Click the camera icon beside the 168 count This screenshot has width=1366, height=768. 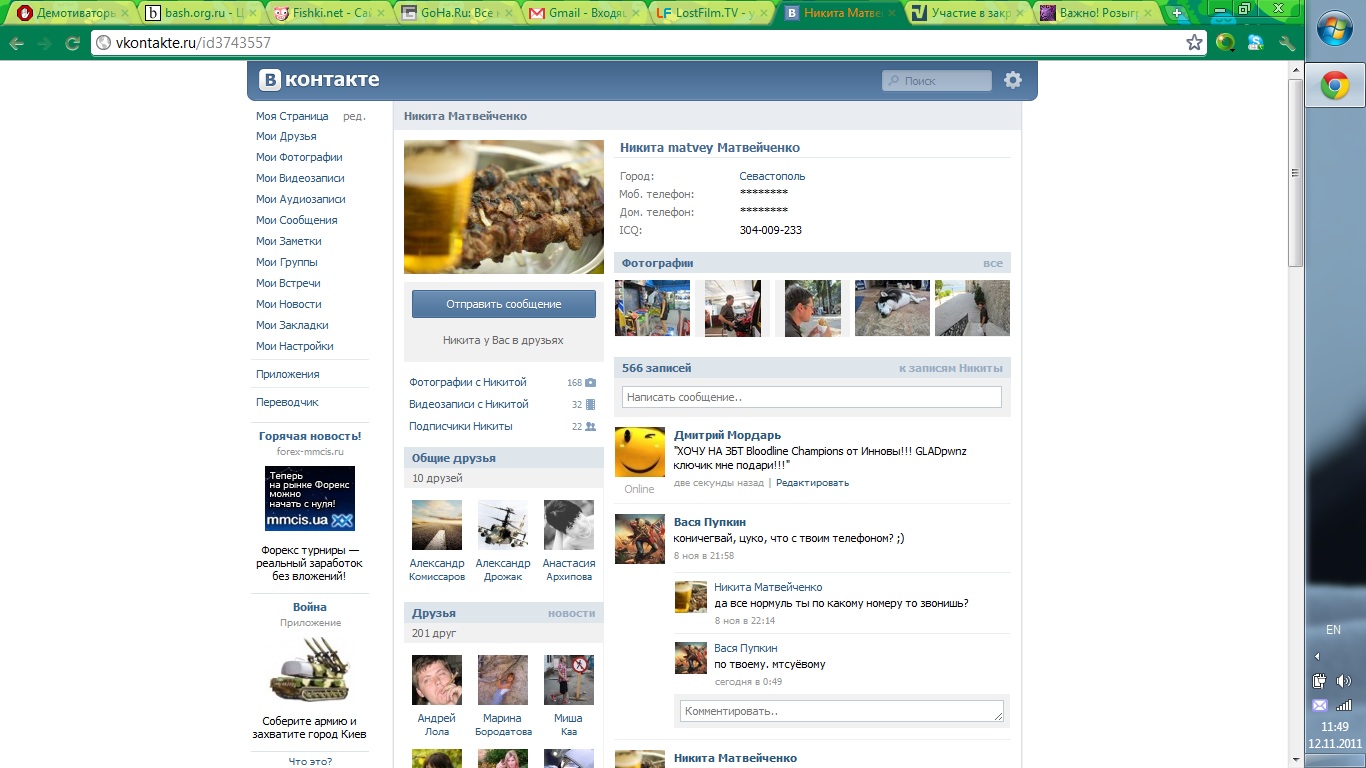coord(590,382)
